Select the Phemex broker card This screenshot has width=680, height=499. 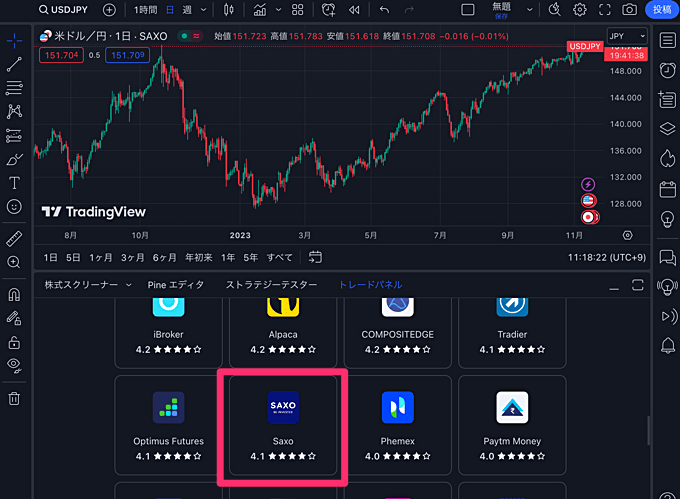pyautogui.click(x=398, y=425)
